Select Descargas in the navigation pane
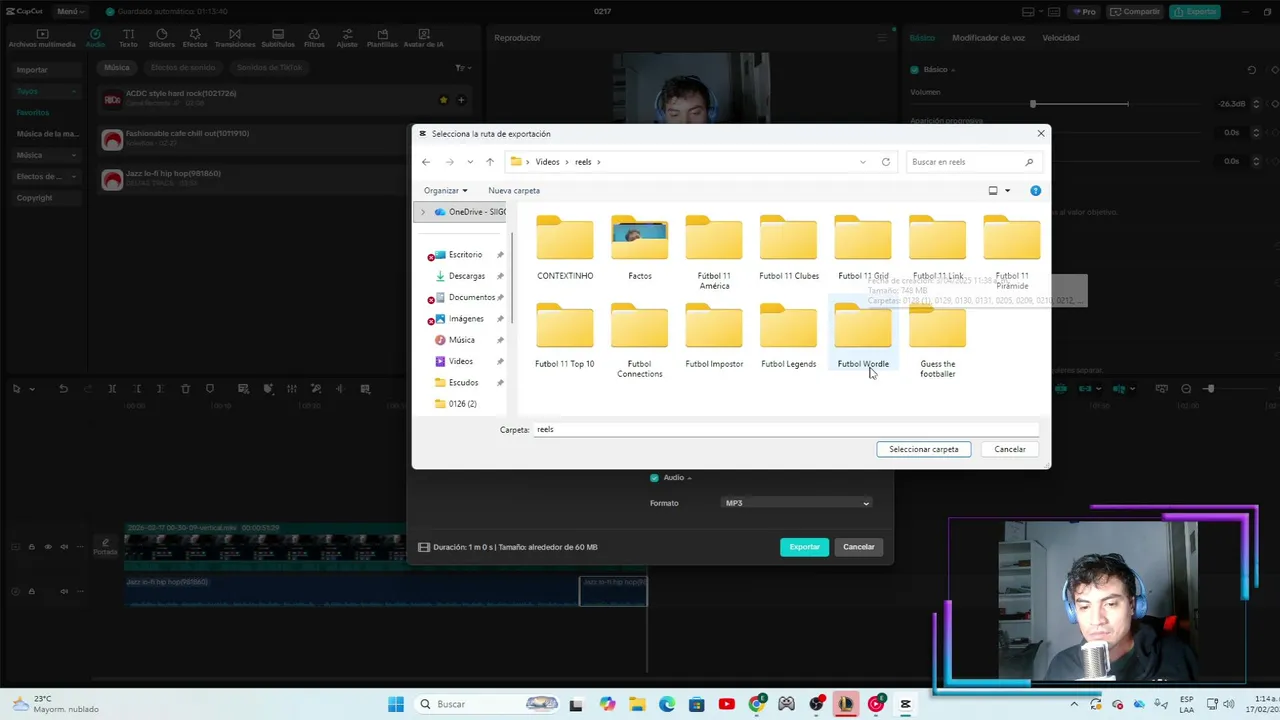1280x720 pixels. 467,276
